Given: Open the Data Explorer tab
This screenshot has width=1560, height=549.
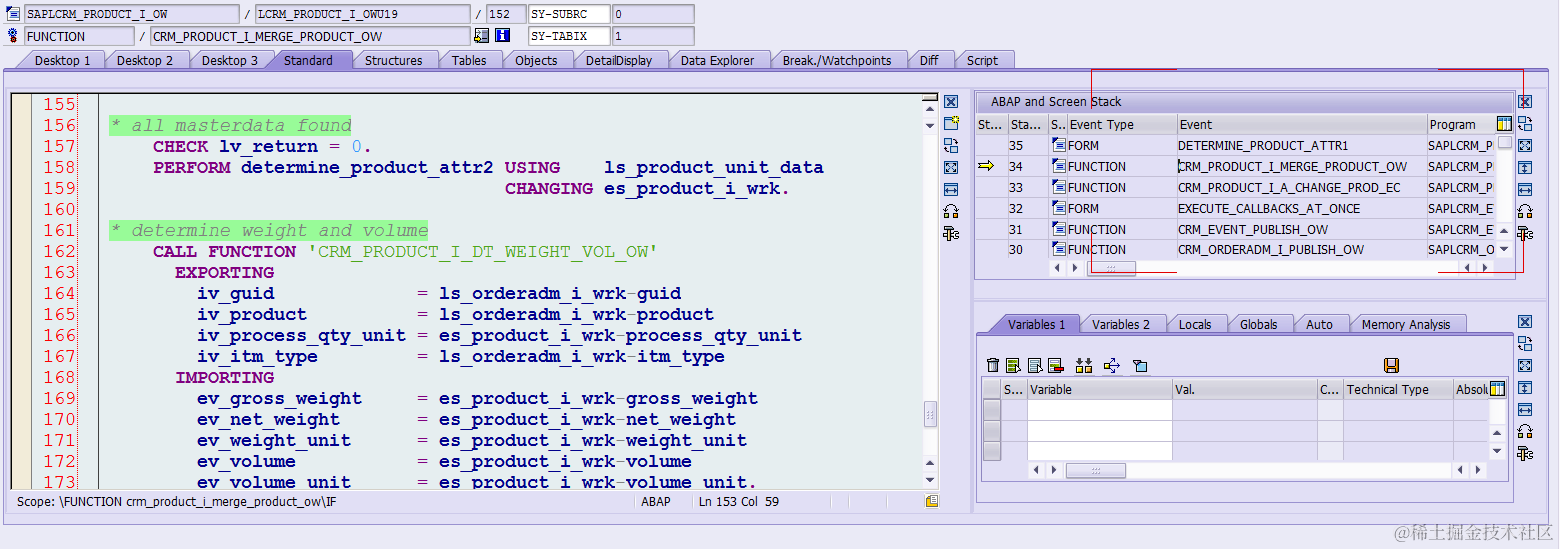Looking at the screenshot, I should [x=717, y=60].
